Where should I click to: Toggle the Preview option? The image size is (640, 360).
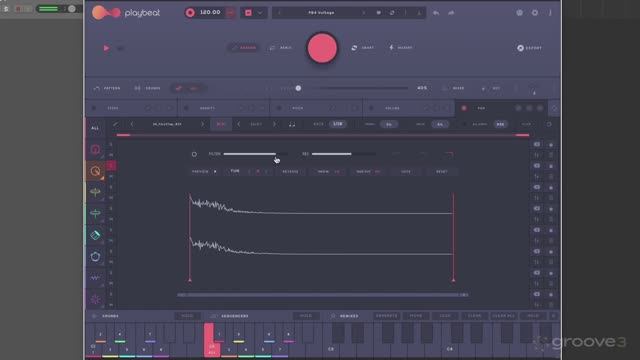tap(204, 171)
